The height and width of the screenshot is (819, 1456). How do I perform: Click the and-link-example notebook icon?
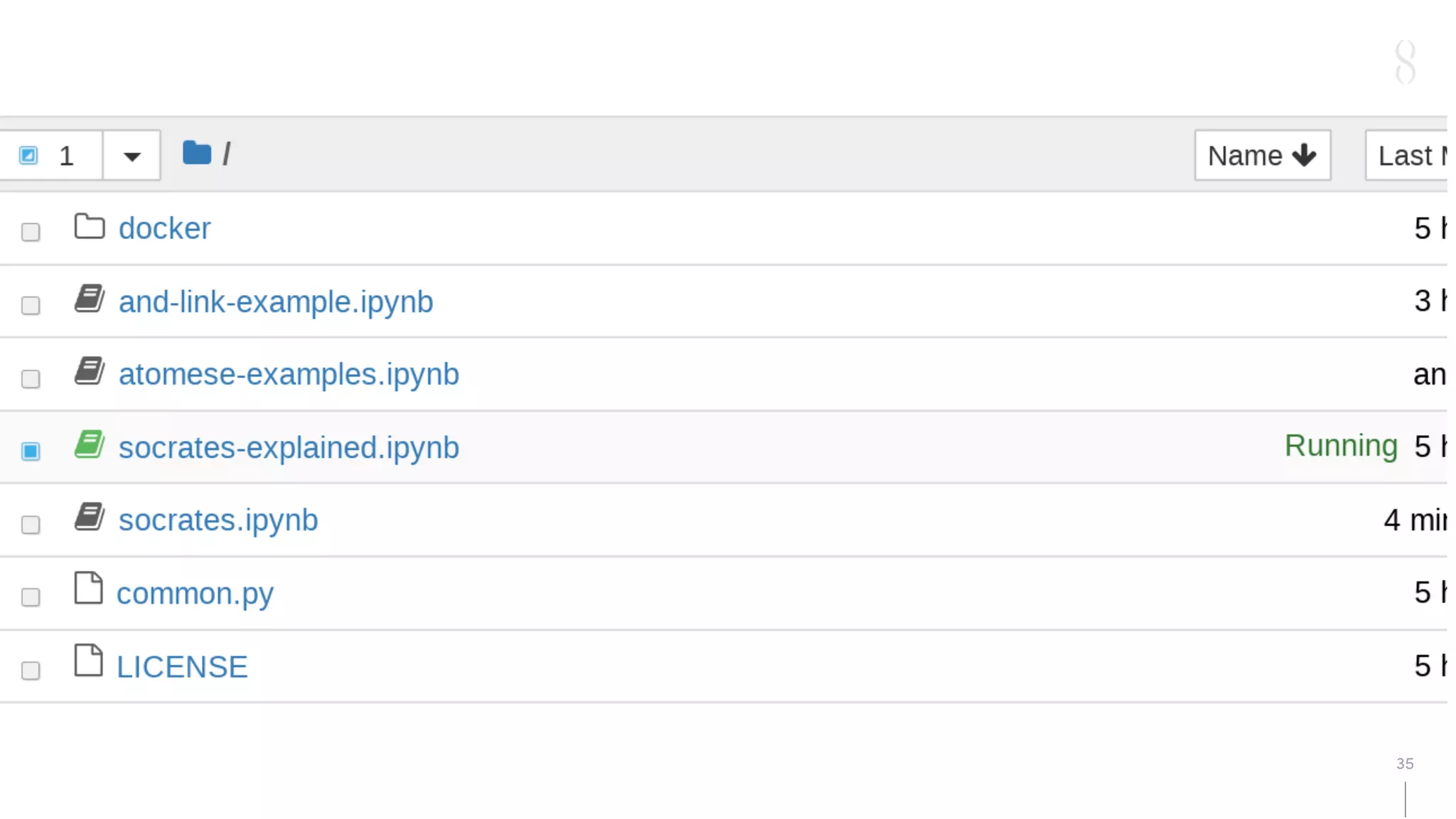click(x=90, y=299)
